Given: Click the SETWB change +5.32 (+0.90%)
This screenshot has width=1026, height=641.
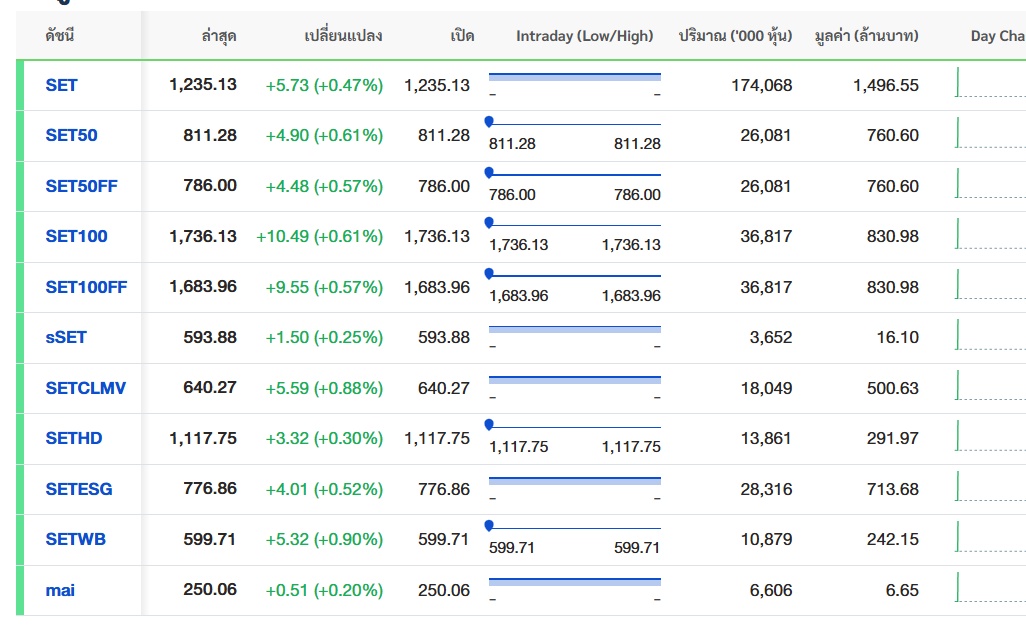Looking at the screenshot, I should pyautogui.click(x=324, y=540).
